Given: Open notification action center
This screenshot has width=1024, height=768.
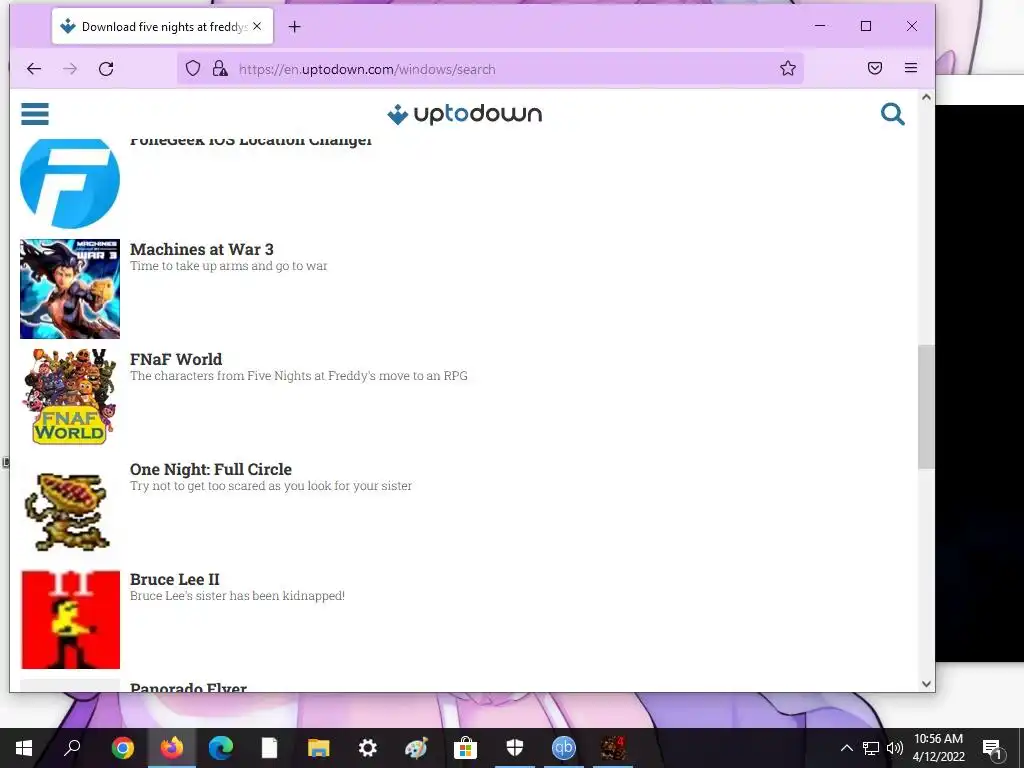Looking at the screenshot, I should 993,748.
